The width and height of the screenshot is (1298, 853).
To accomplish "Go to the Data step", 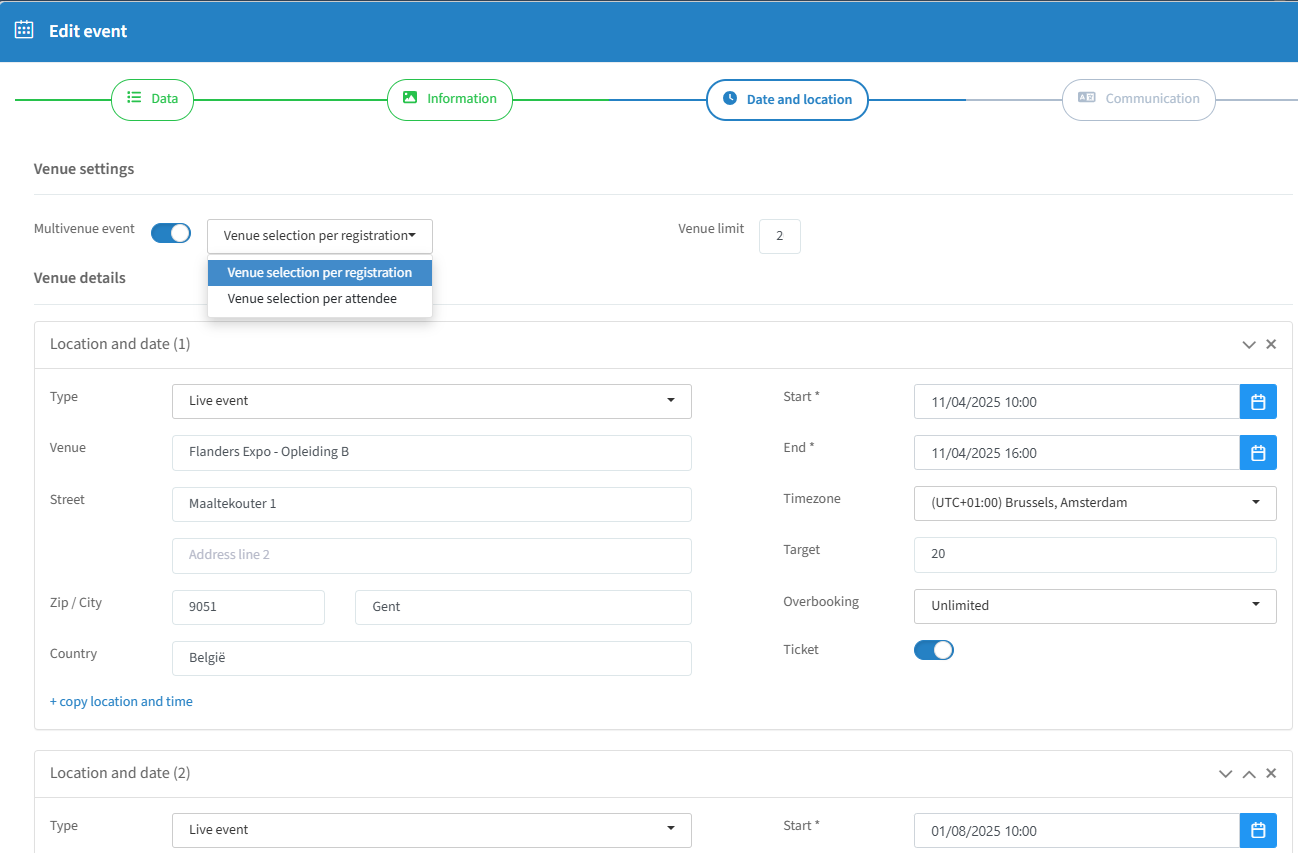I will click(x=152, y=100).
